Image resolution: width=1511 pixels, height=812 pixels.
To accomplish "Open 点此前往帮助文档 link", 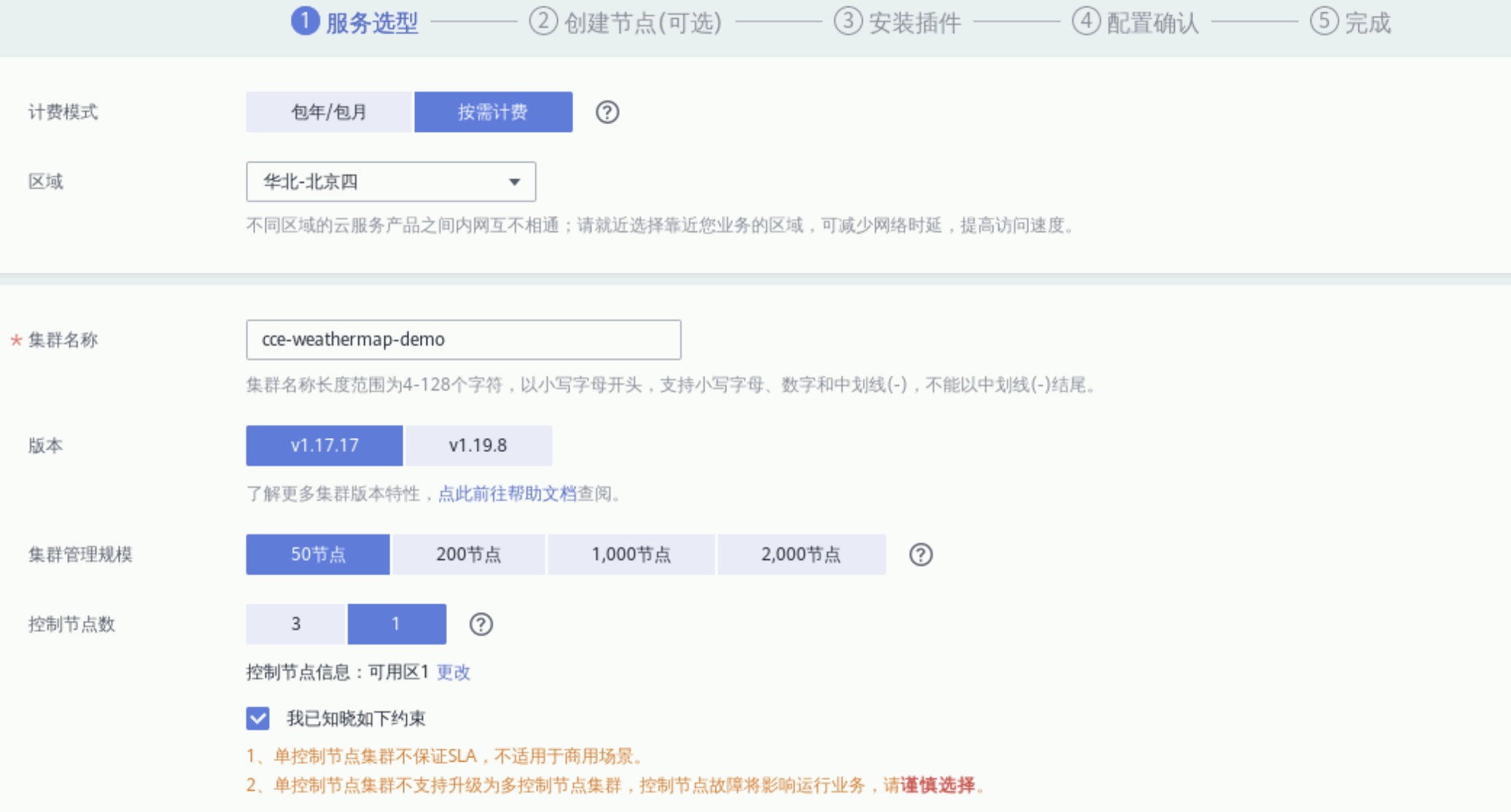I will click(x=507, y=493).
